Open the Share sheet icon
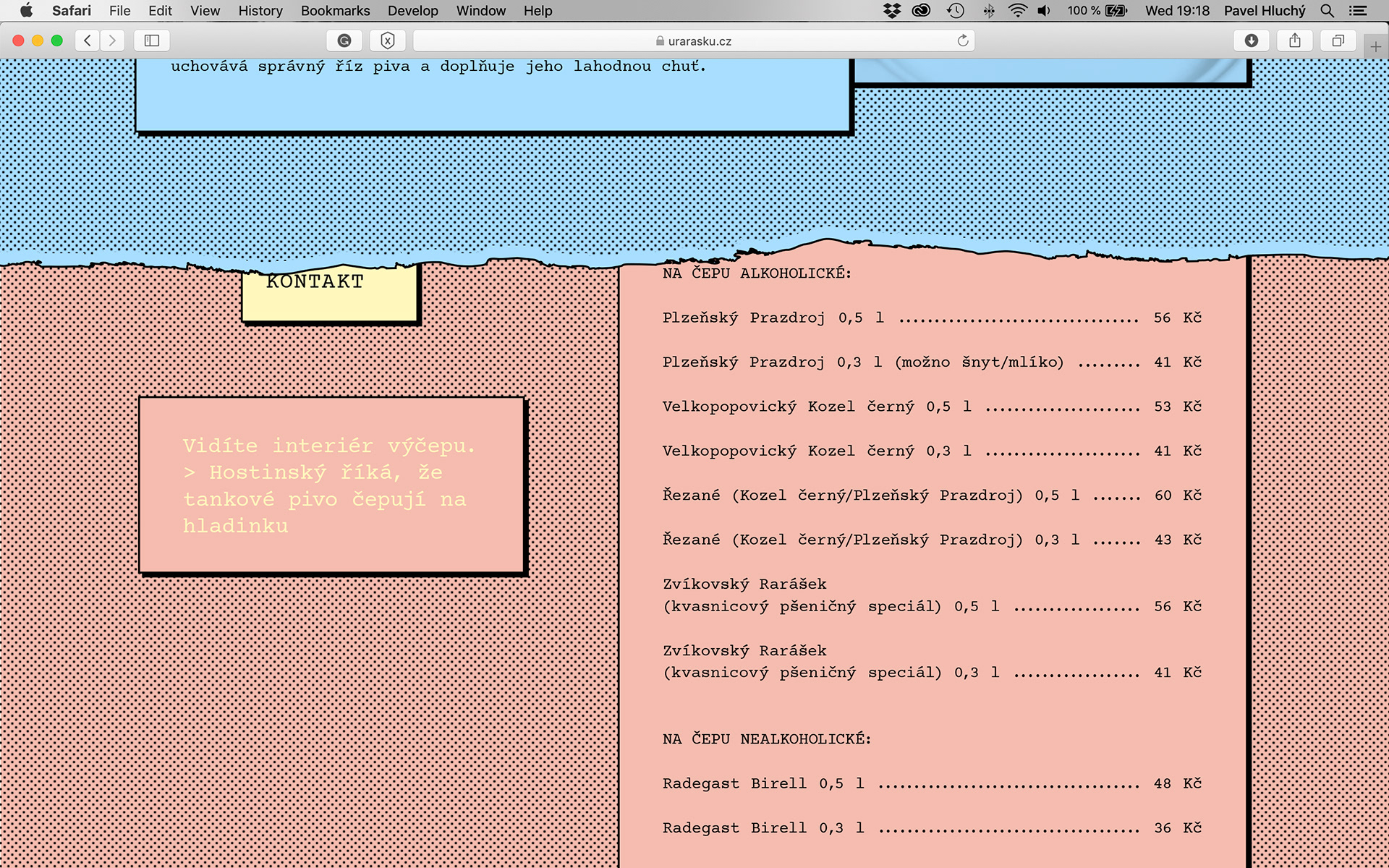Image resolution: width=1389 pixels, height=868 pixels. coord(1295,41)
